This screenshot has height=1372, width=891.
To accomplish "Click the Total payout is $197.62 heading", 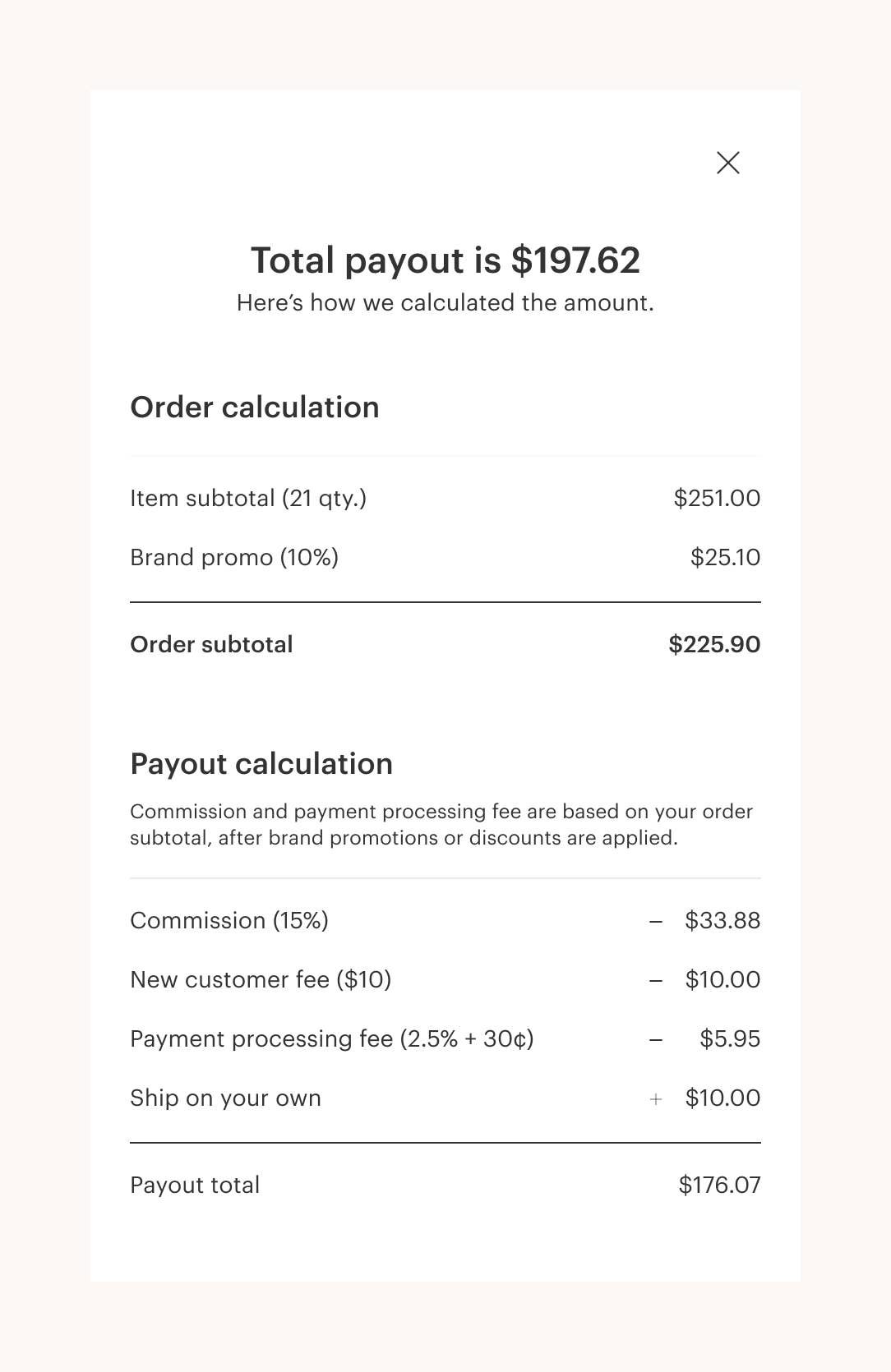I will pos(445,260).
